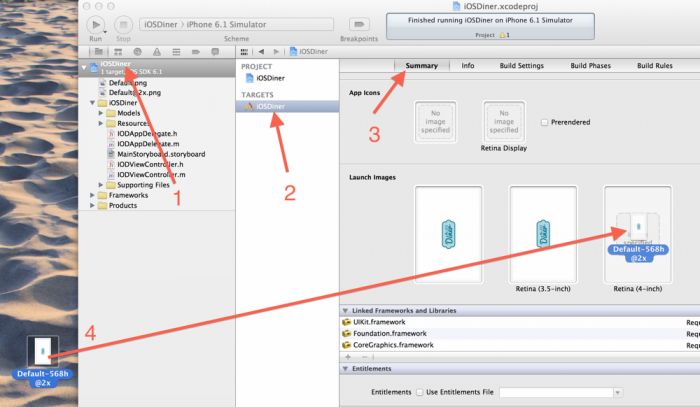Select Default-568h@2x file on desktop

[x=43, y=362]
